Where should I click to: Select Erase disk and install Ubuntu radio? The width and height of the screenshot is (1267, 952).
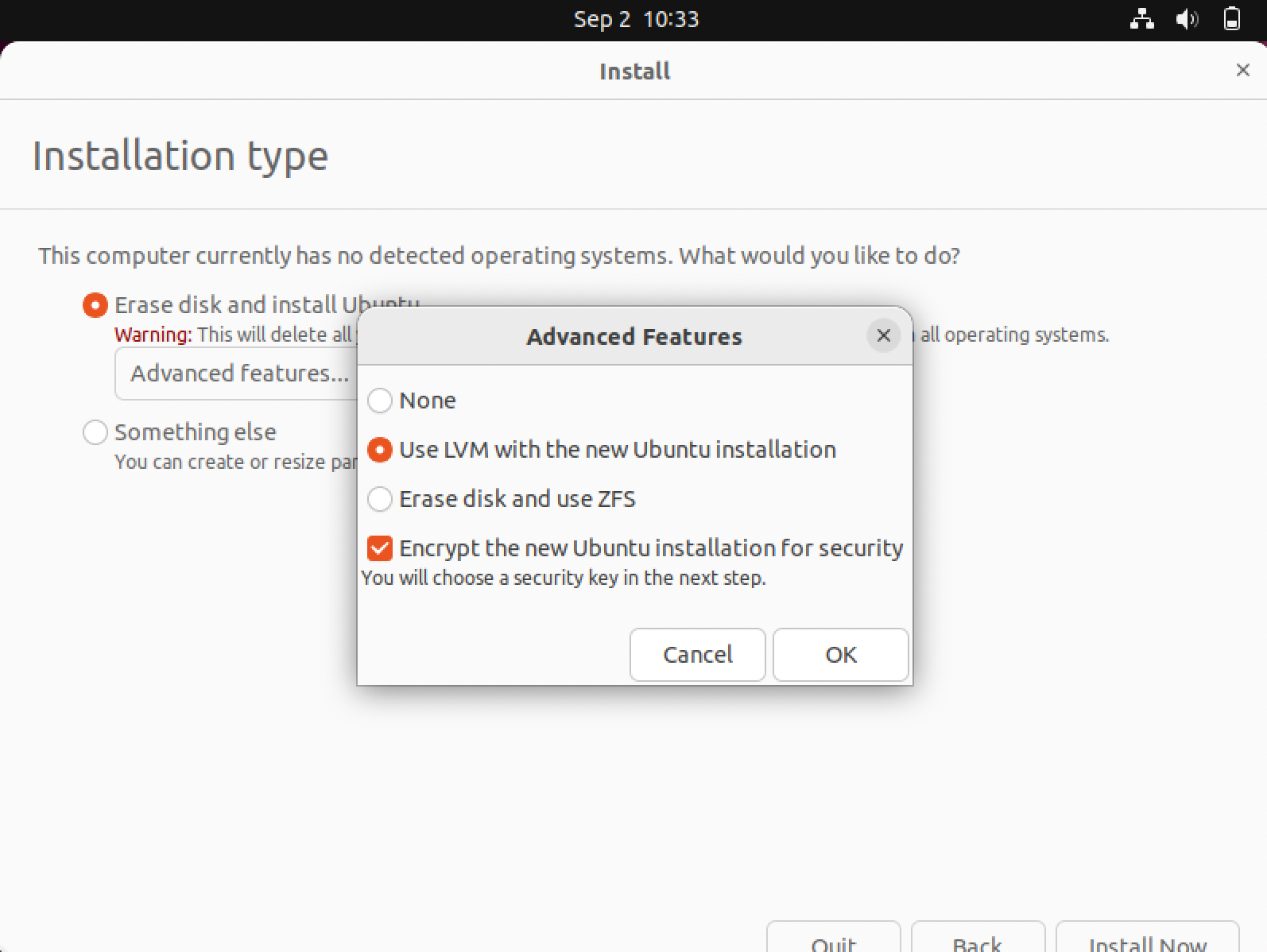coord(95,305)
